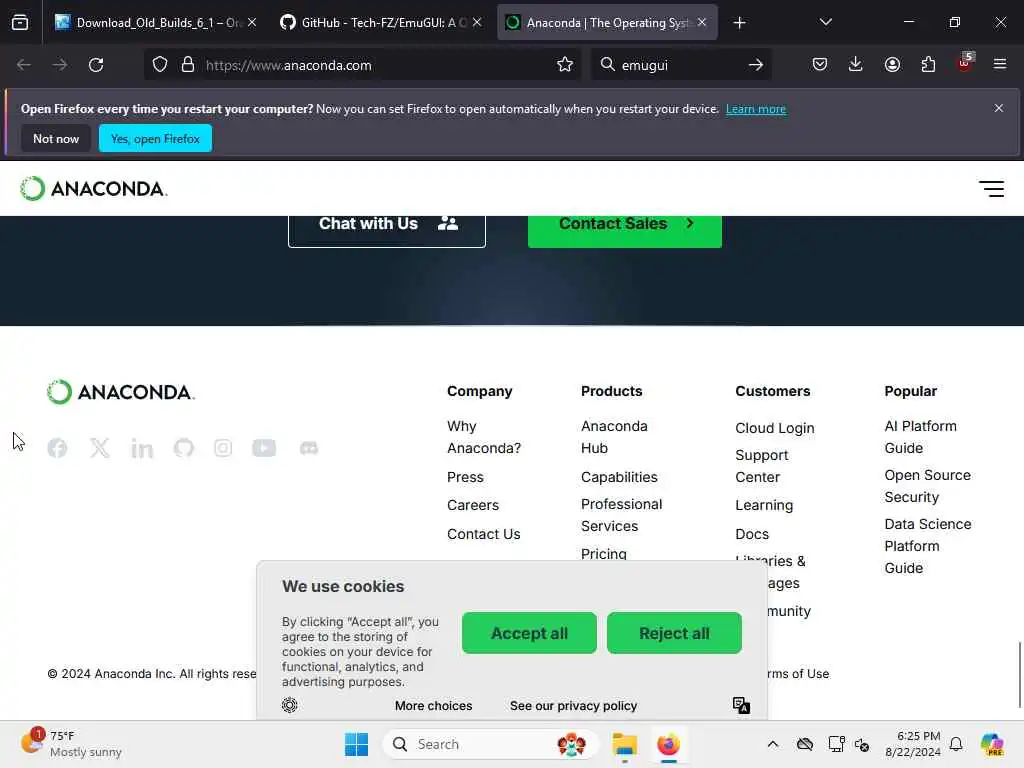The width and height of the screenshot is (1024, 768).
Task: Bookmark this page with star
Action: pos(565,65)
